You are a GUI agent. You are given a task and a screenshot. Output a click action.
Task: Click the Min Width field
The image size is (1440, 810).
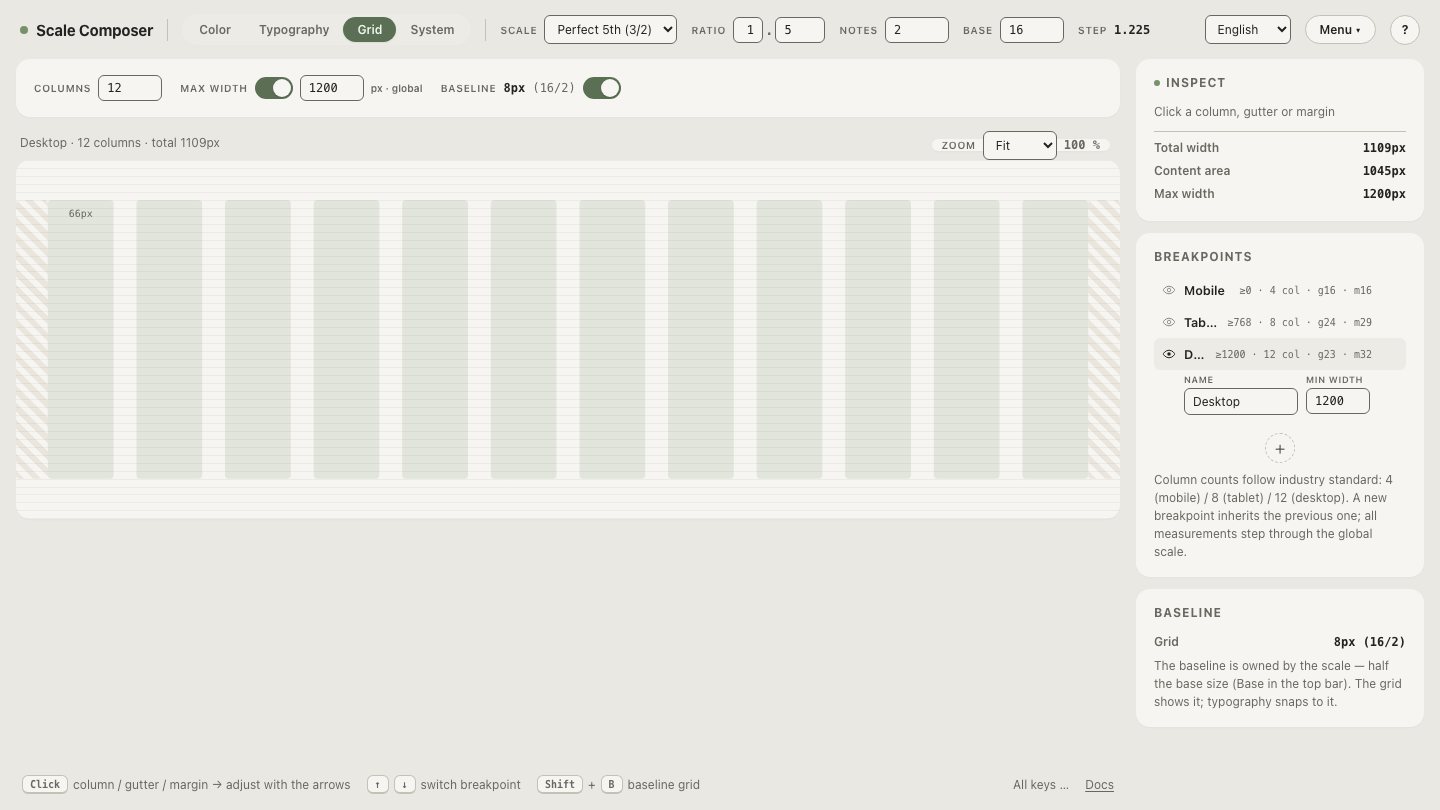pyautogui.click(x=1338, y=401)
